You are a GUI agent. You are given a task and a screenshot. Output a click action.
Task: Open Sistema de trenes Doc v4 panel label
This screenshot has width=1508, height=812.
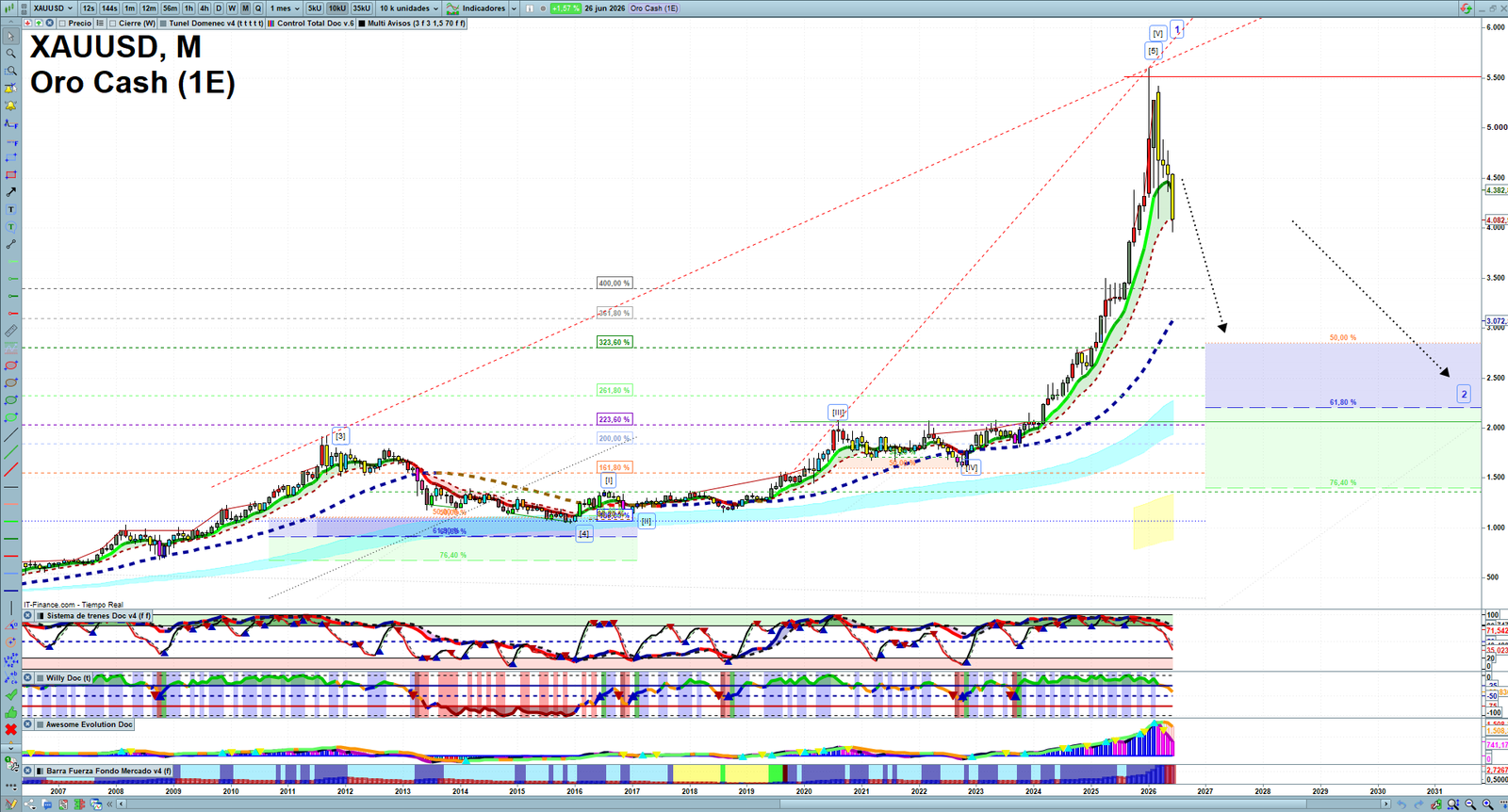pos(99,616)
